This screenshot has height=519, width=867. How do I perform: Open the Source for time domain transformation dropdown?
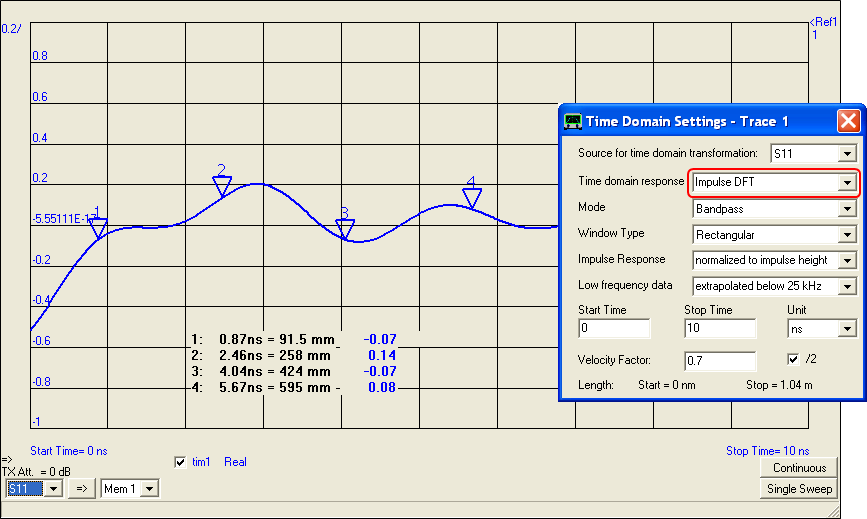click(x=846, y=154)
